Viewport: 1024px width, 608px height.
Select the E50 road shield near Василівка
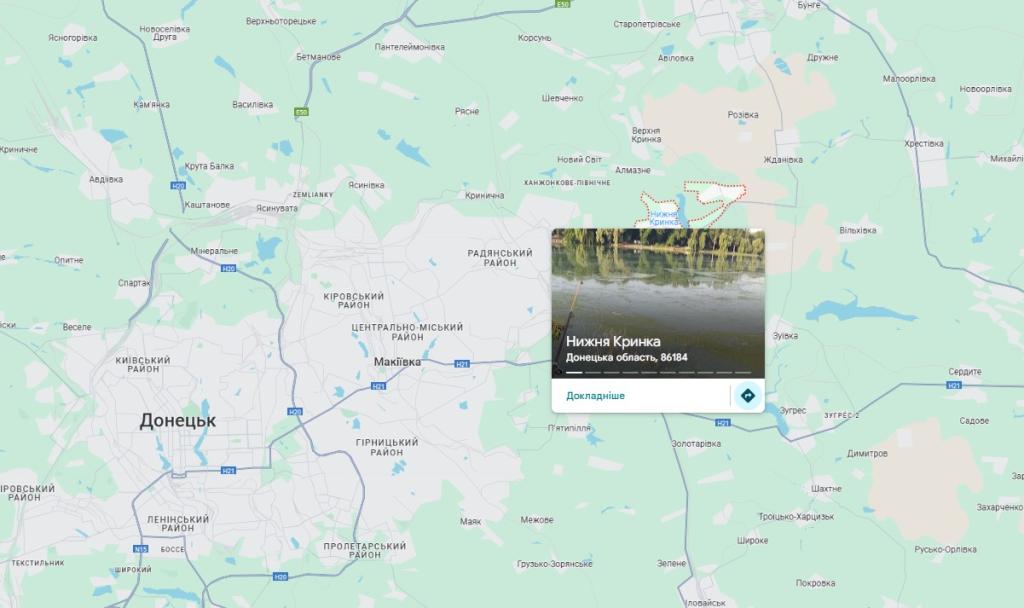[x=301, y=112]
